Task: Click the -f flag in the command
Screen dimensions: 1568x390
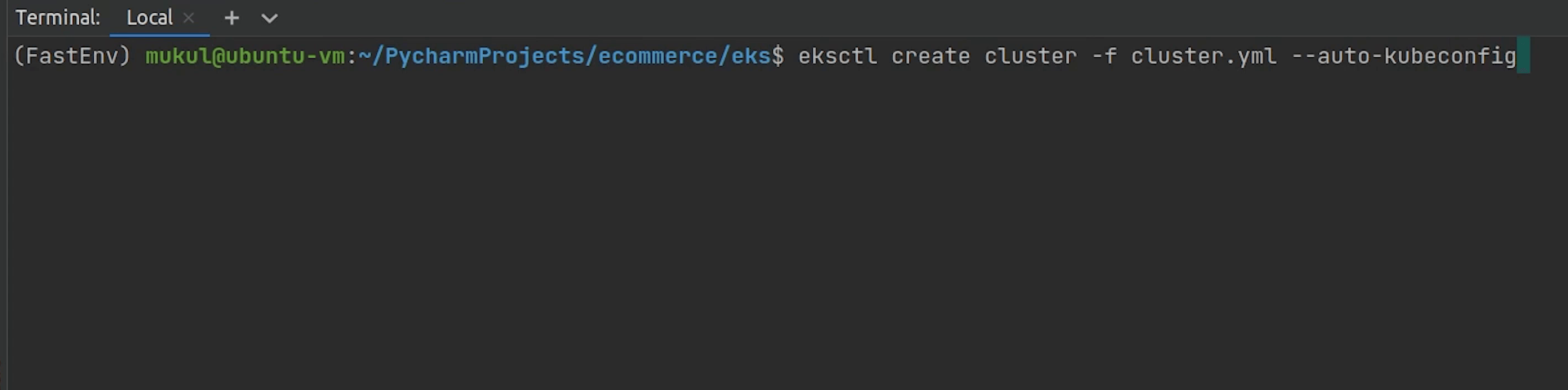Action: click(x=1104, y=56)
